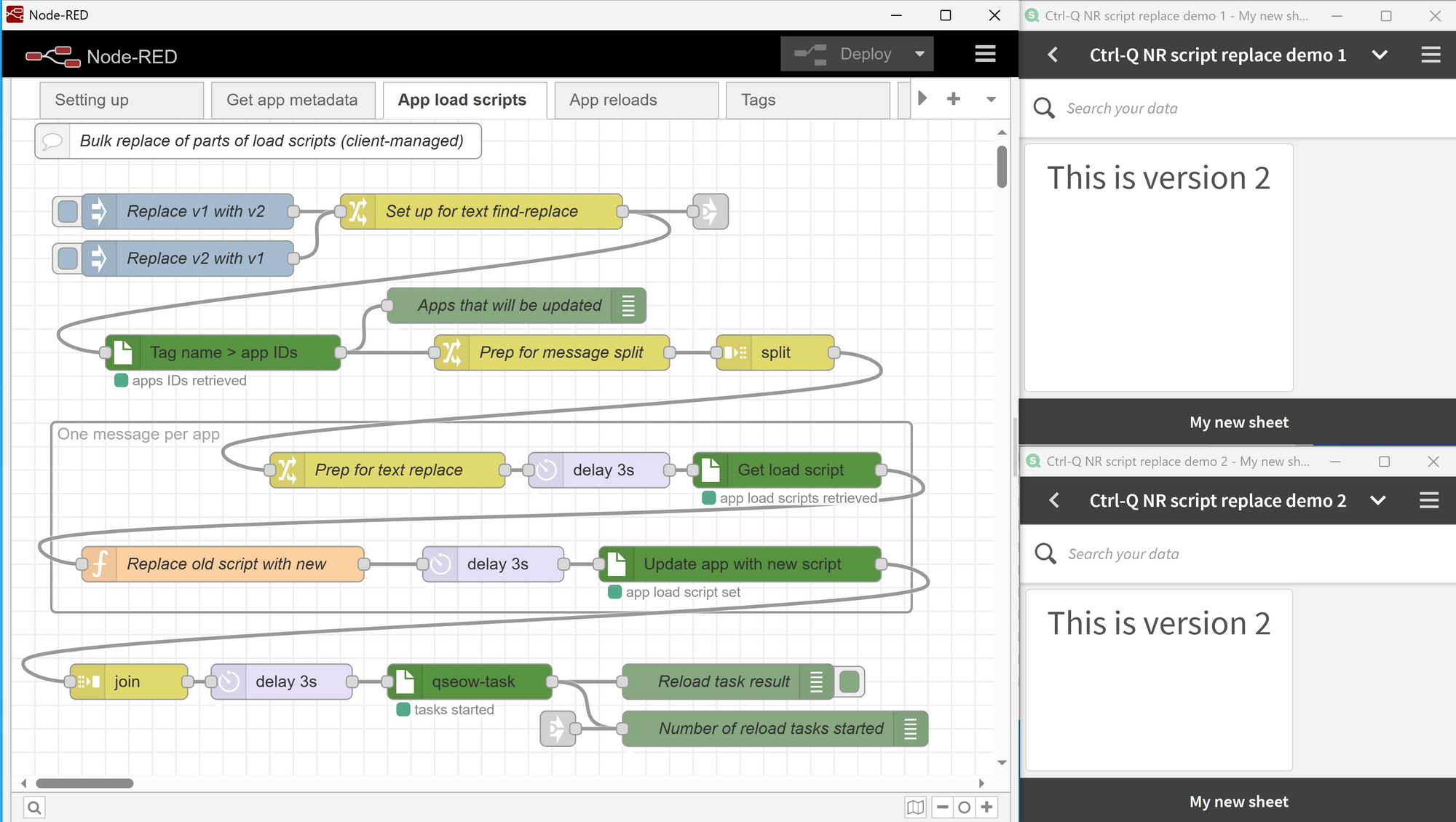
Task: Reset canvas zoom with circle icon
Action: 965,807
